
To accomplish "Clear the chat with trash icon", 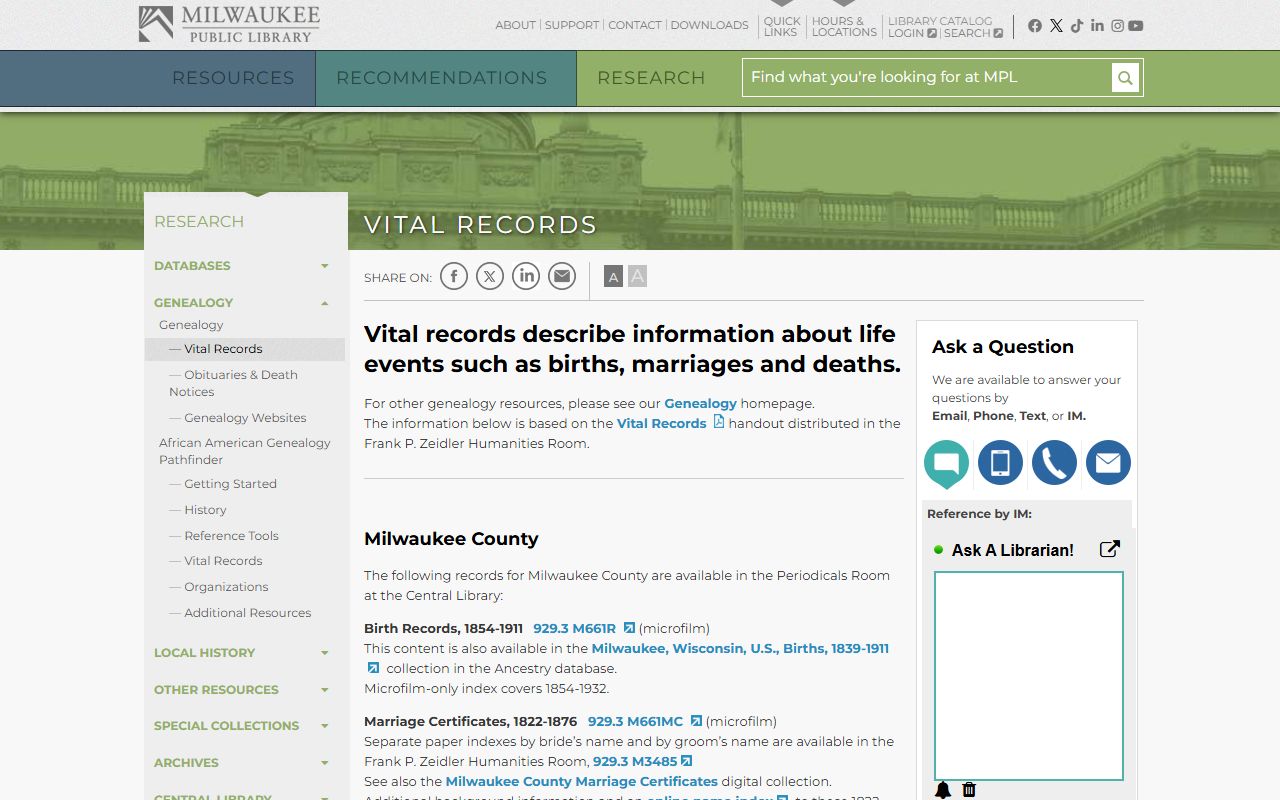I will tap(969, 790).
